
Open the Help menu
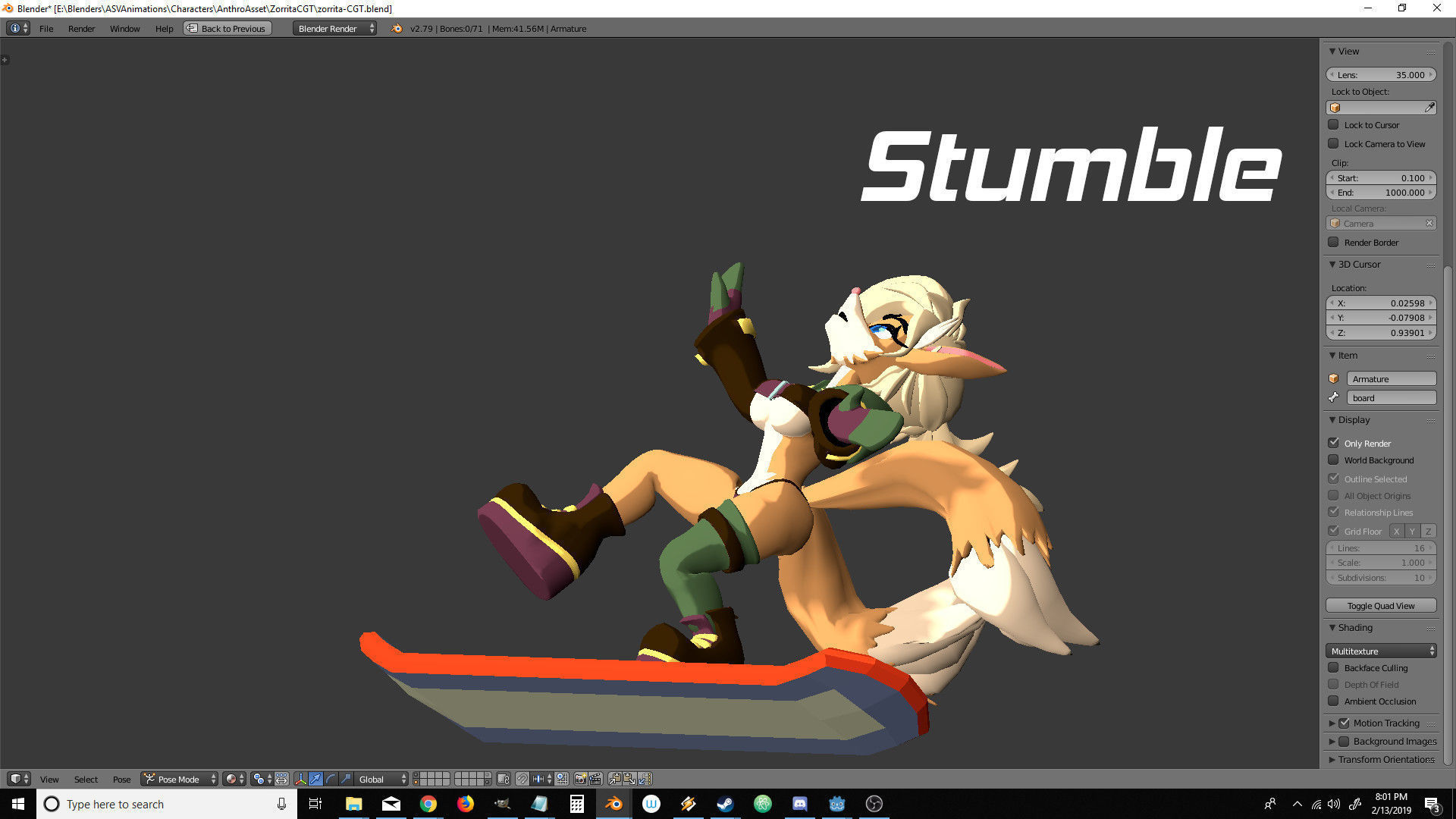[164, 28]
